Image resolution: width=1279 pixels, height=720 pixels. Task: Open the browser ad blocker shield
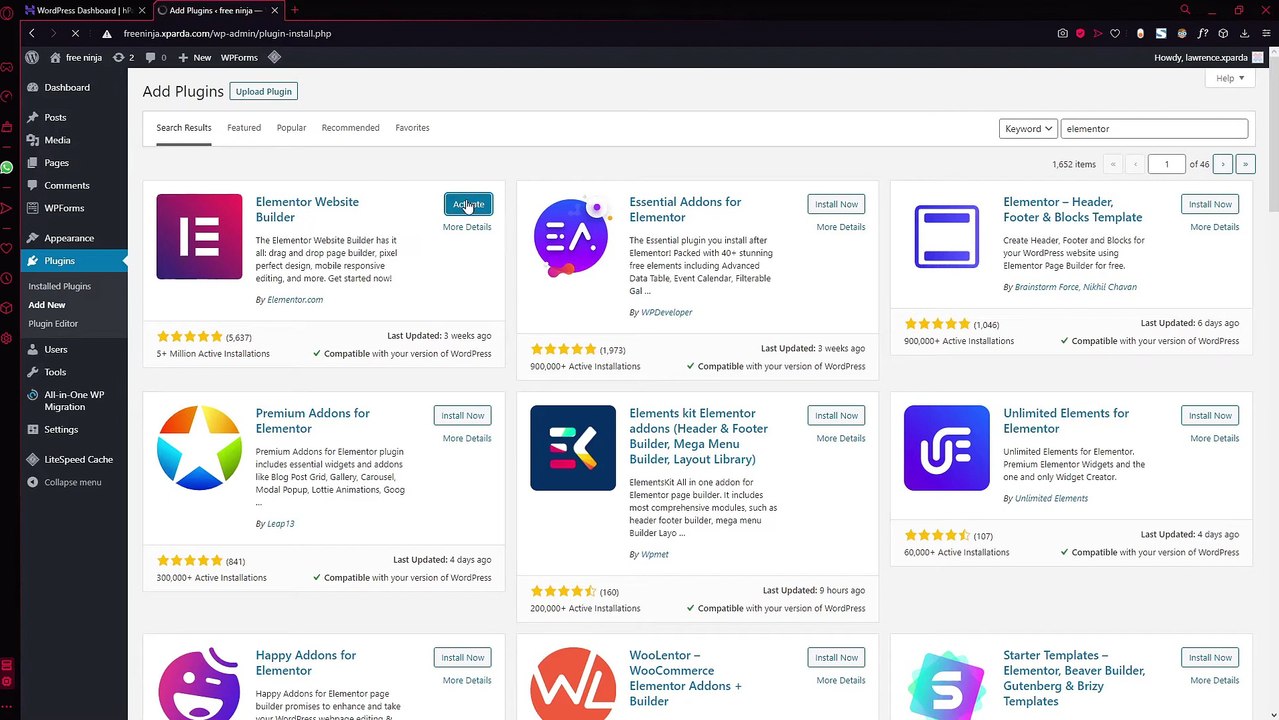click(x=1080, y=33)
